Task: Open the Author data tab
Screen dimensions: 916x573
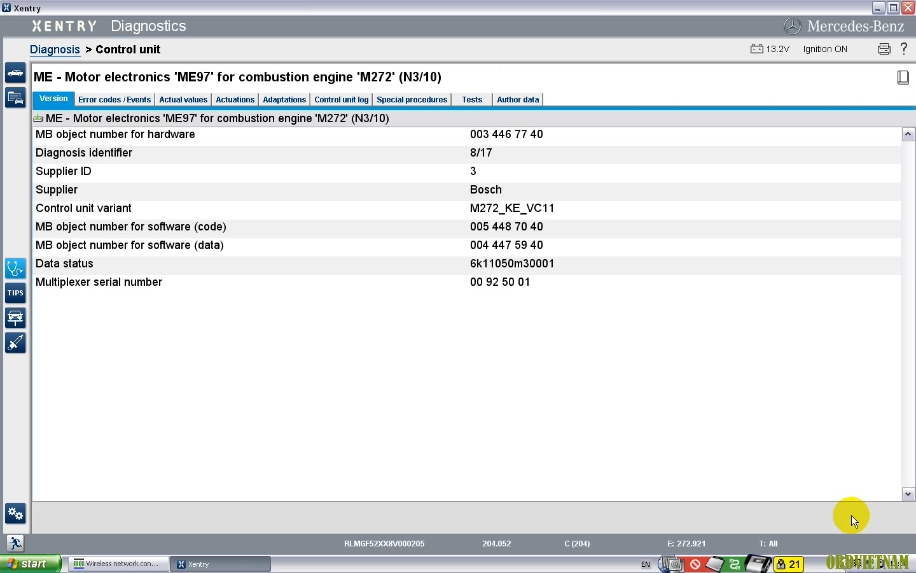Action: 518,100
